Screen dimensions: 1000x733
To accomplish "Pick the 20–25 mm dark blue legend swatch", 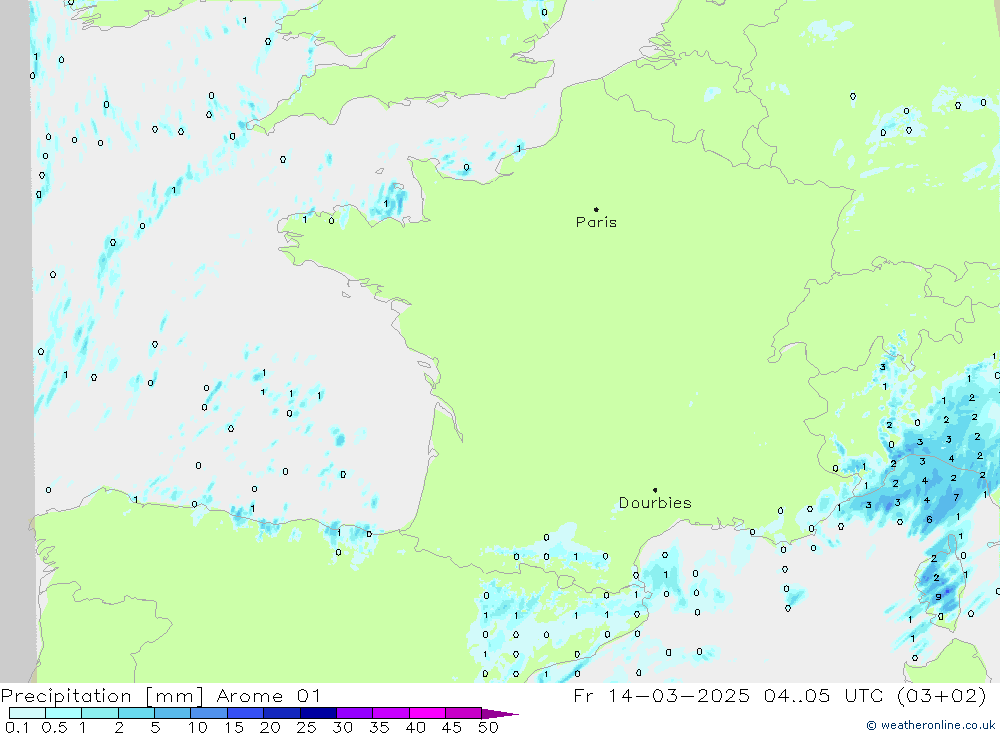I will coord(281,713).
